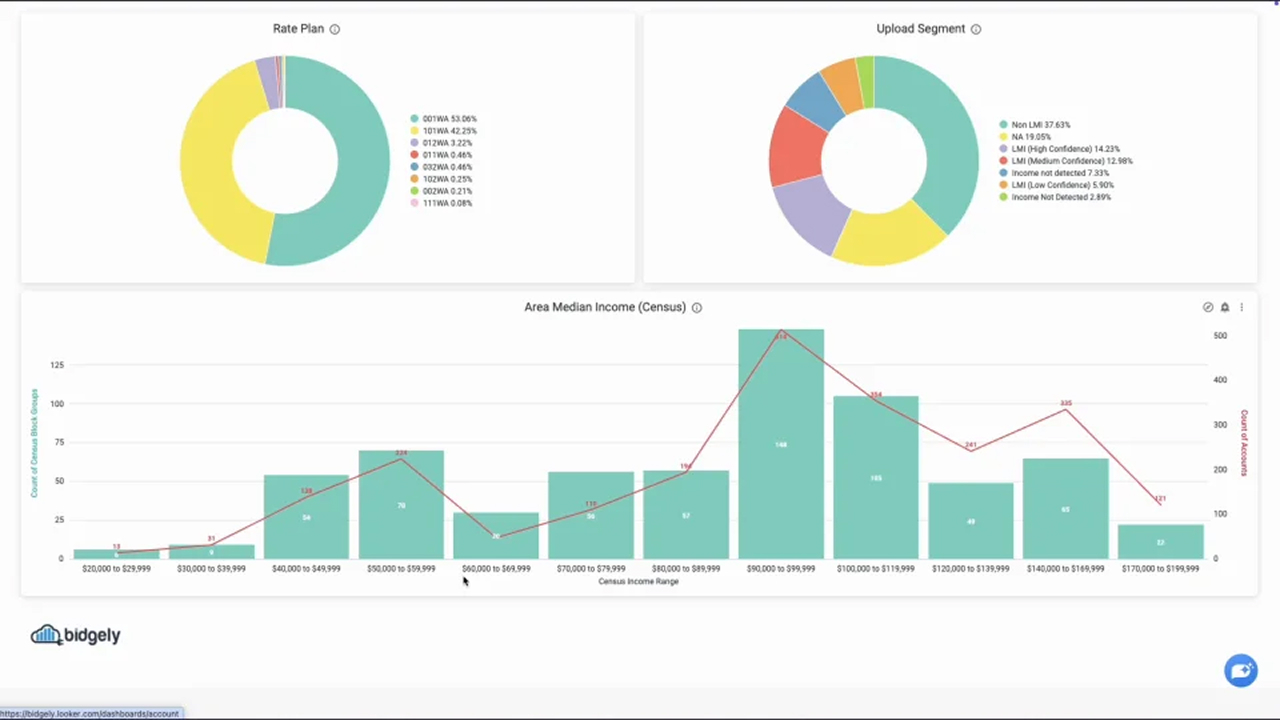Click the Rate Plan title text
This screenshot has height=720, width=1280.
coord(298,28)
